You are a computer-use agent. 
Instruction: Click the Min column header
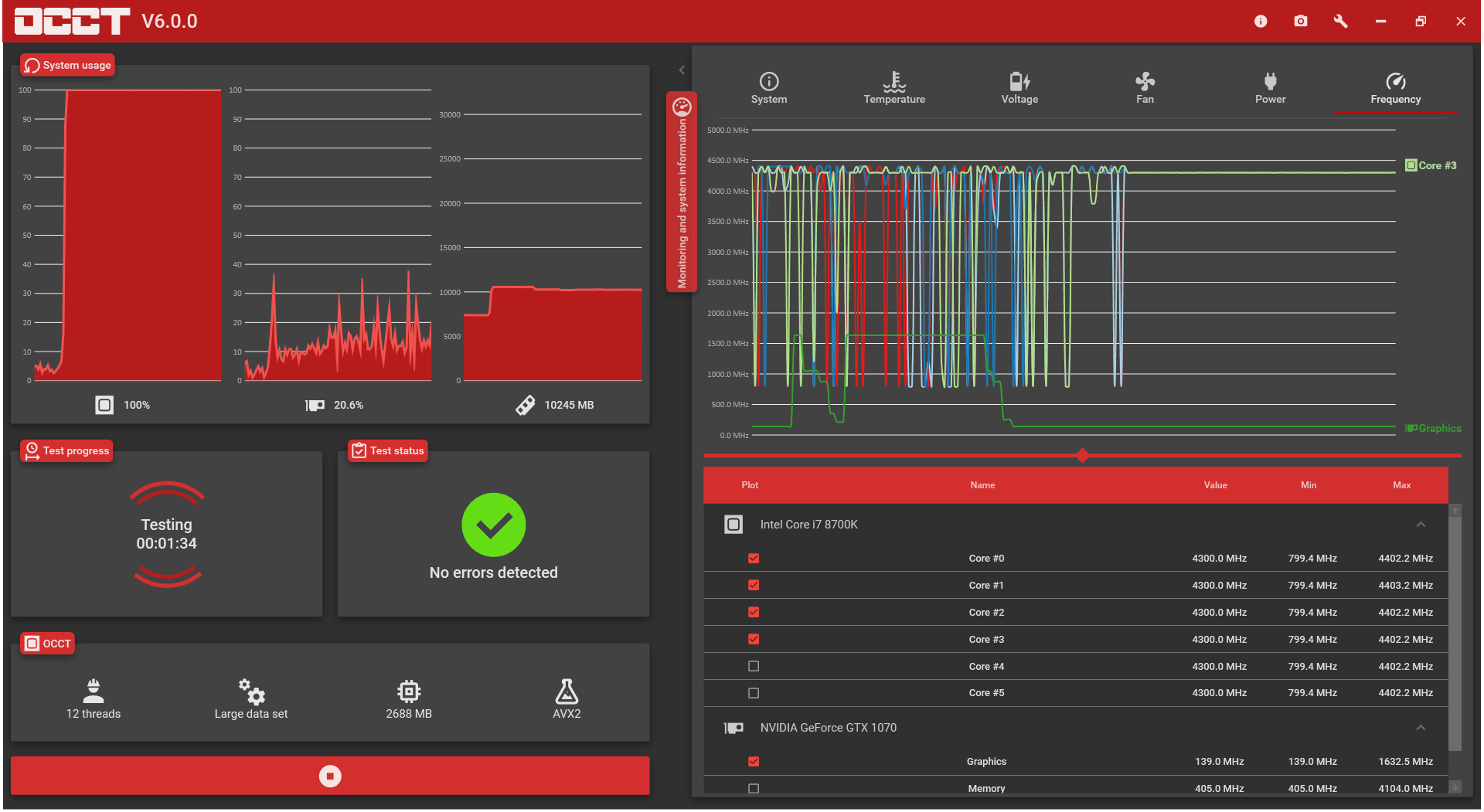click(x=1309, y=485)
